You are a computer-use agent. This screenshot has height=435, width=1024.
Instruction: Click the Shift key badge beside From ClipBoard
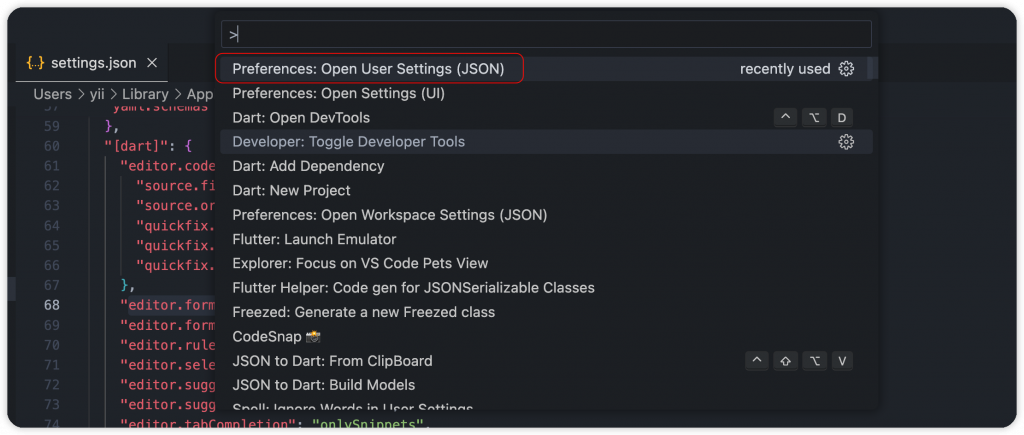pos(786,361)
